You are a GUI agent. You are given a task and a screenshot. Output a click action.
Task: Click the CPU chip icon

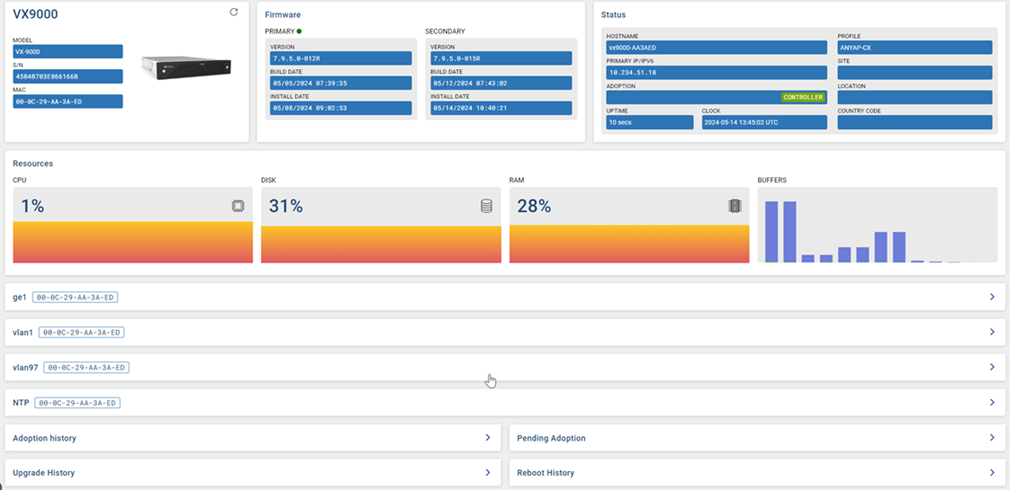pyautogui.click(x=238, y=206)
